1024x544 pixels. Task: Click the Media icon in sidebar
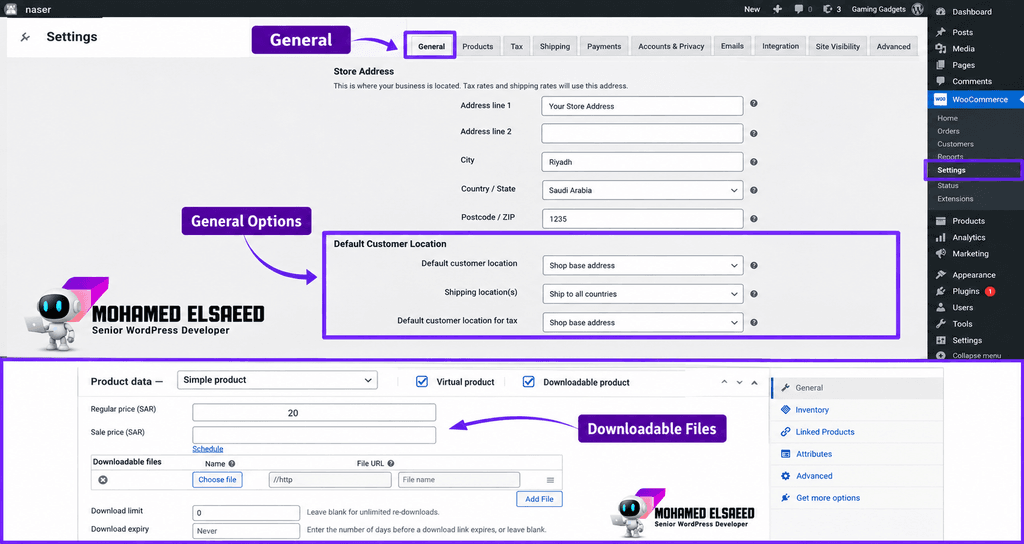(940, 48)
